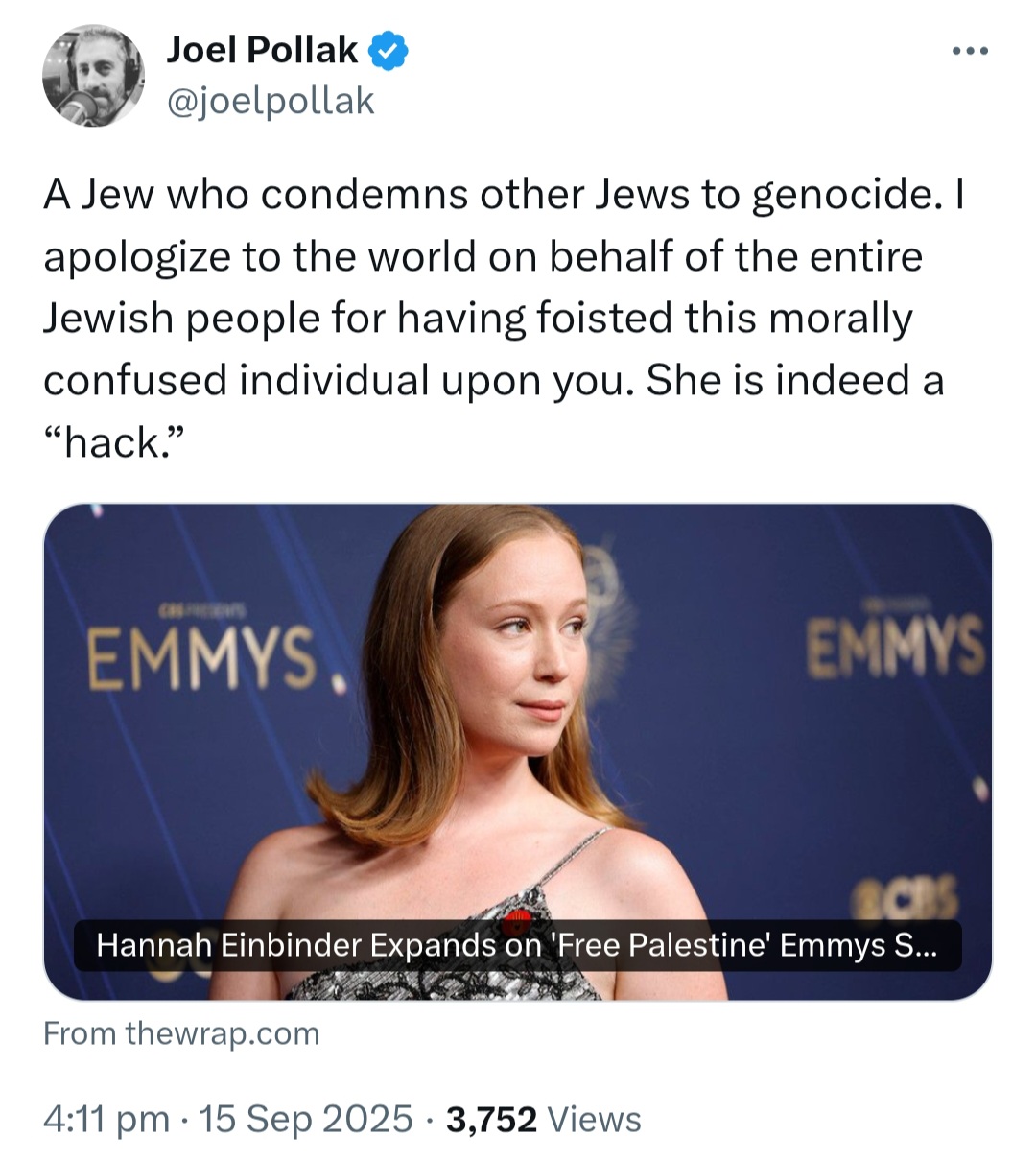The width and height of the screenshot is (1036, 1161).
Task: Open Joel Pollak's profile avatar photo
Action: pyautogui.click(x=93, y=77)
